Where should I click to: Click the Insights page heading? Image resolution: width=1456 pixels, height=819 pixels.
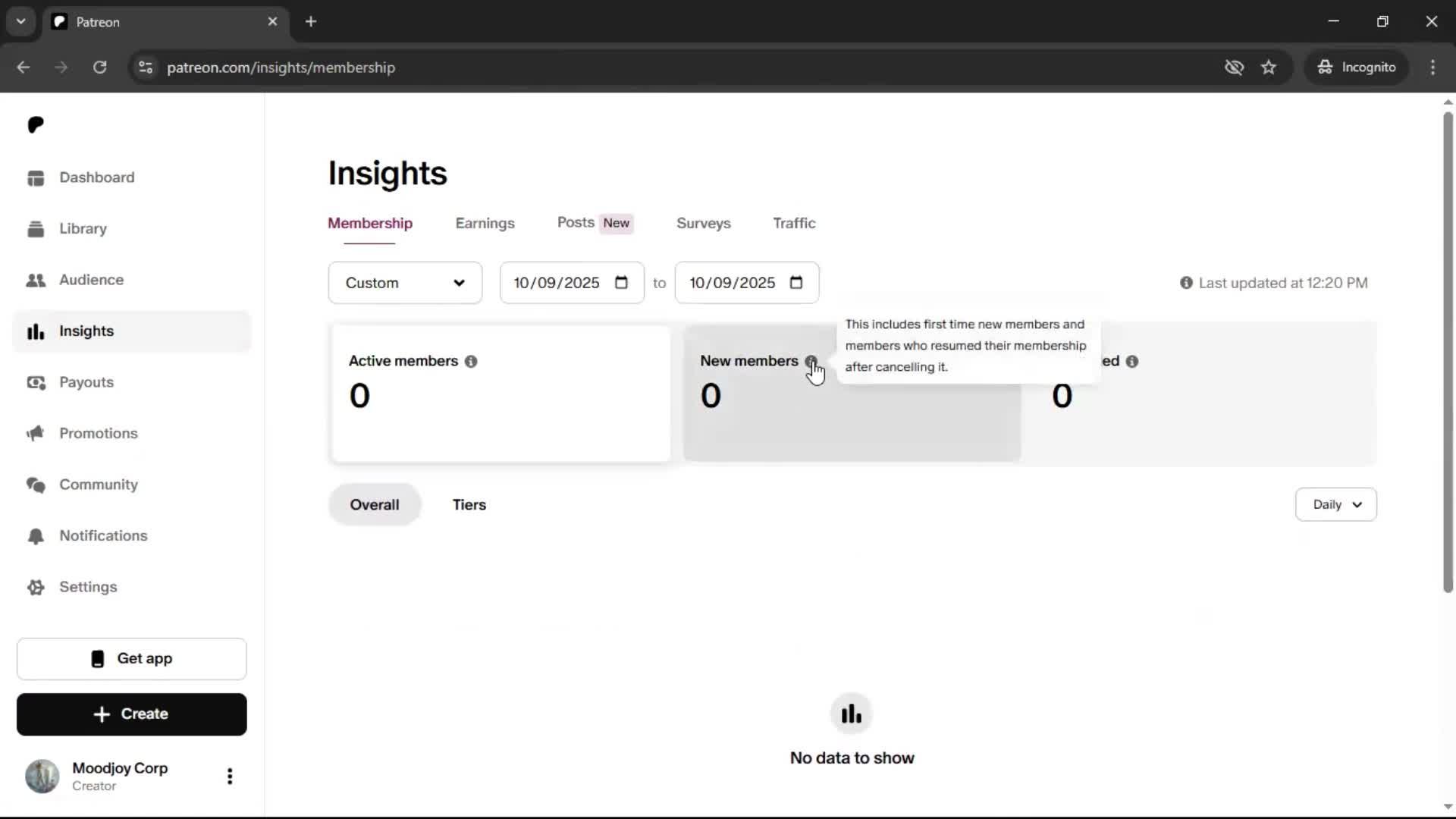(x=388, y=174)
